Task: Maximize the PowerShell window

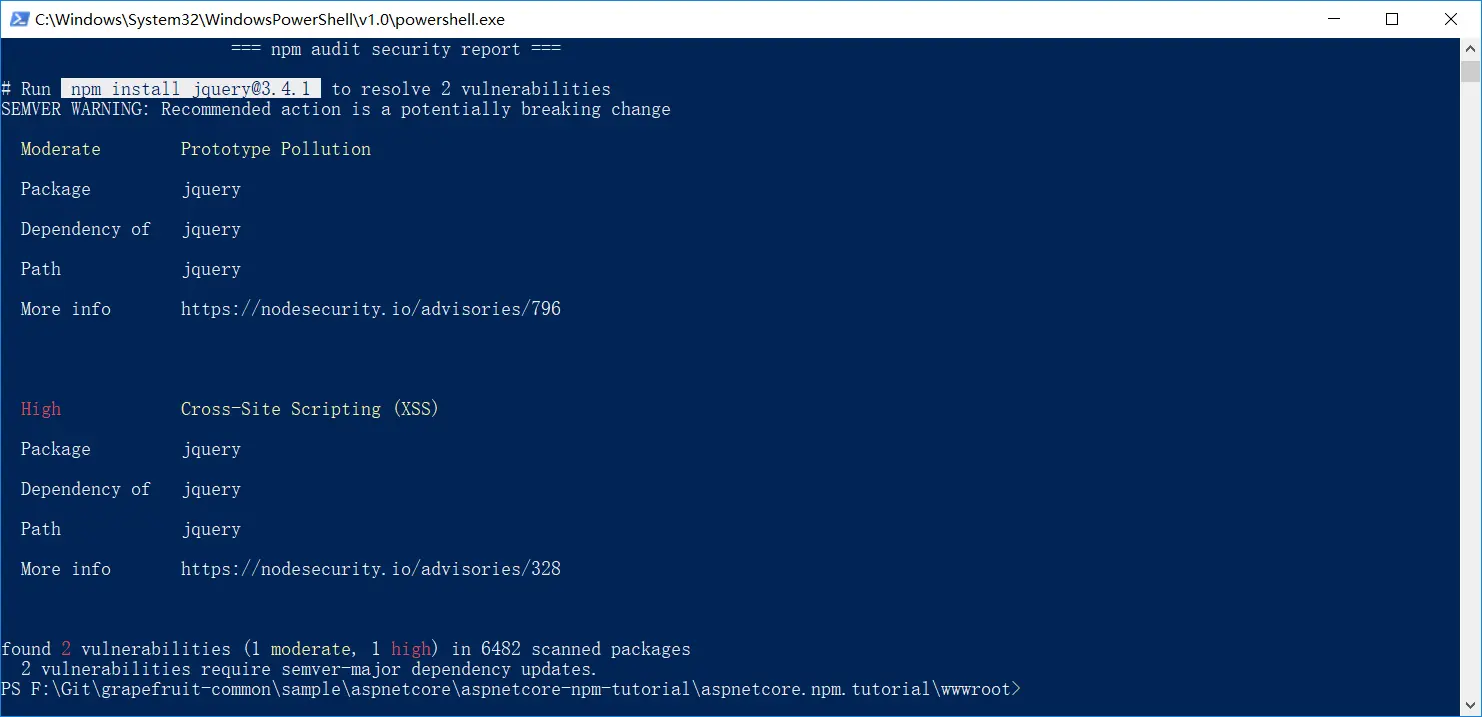Action: (1392, 19)
